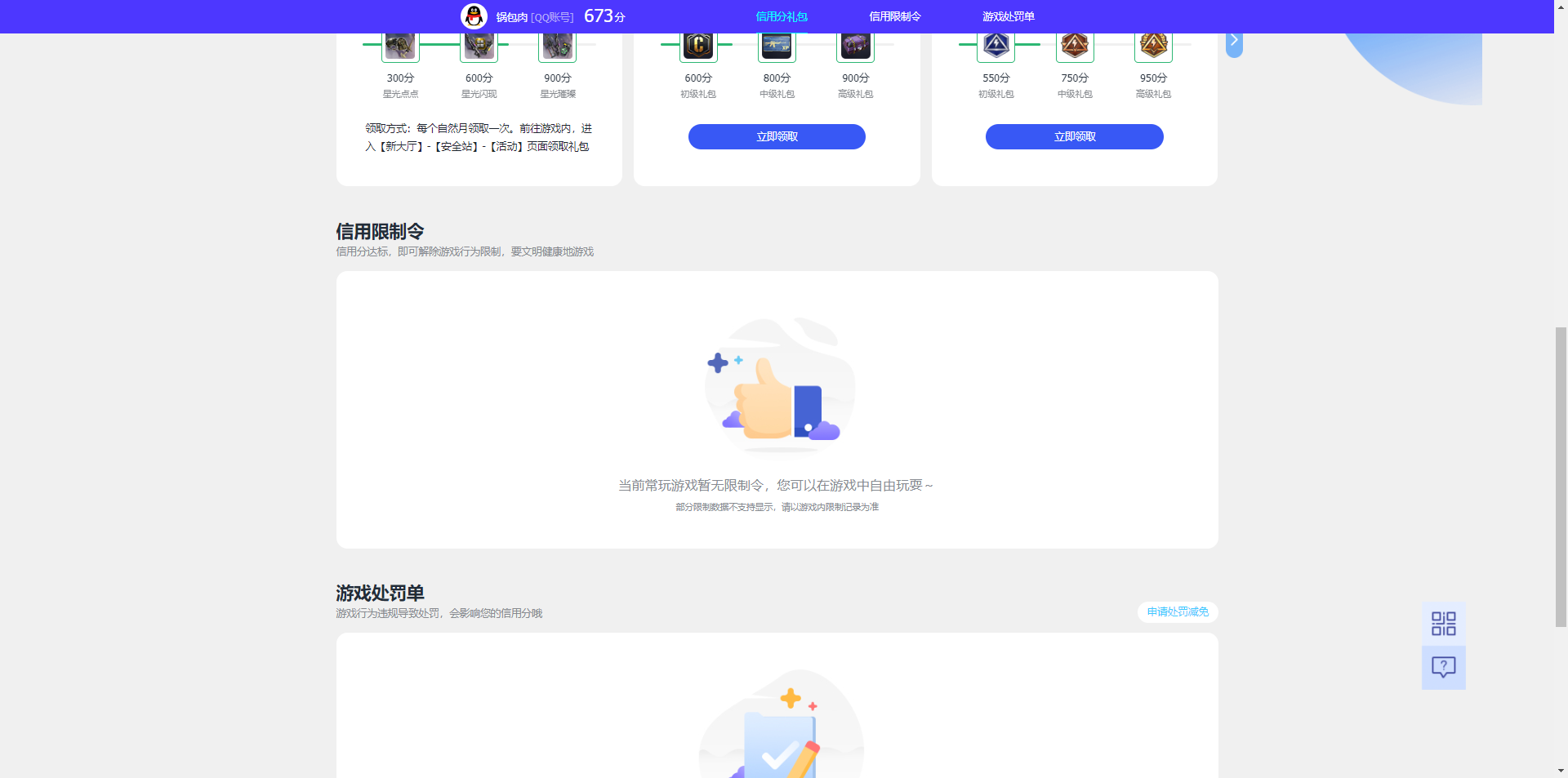Click the checklist illustration in 游戏处罚单 panel

click(781, 724)
